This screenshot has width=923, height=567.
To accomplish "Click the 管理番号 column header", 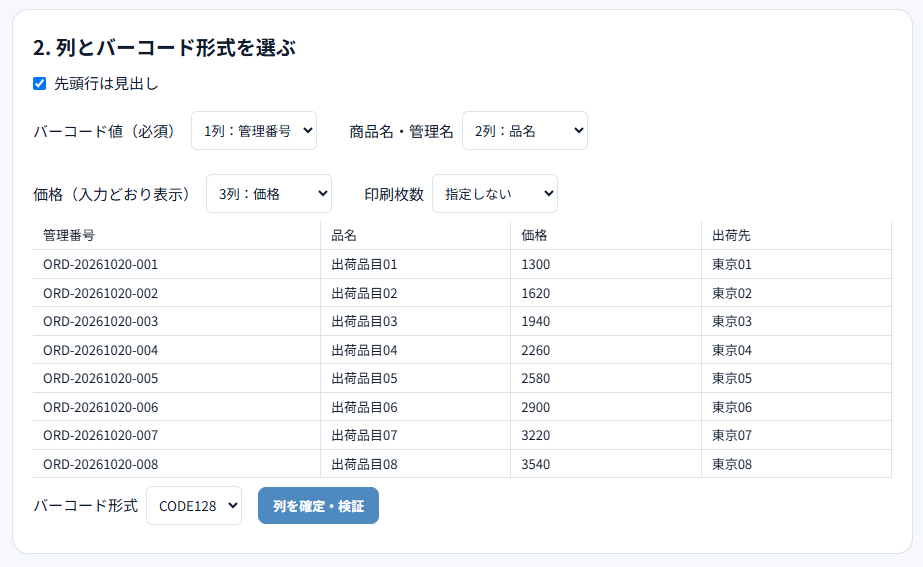I will pyautogui.click(x=177, y=236).
